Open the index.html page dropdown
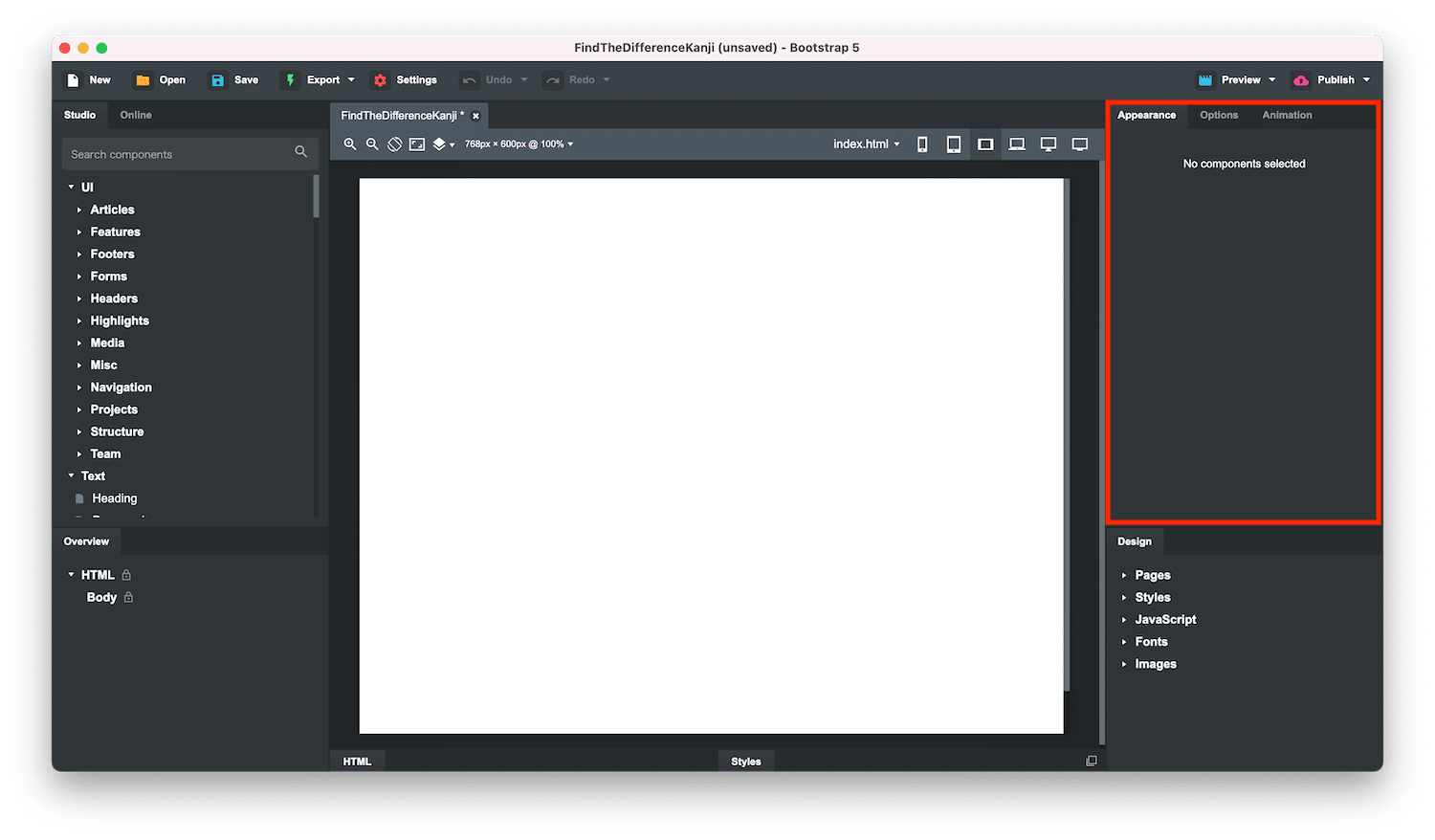The width and height of the screenshot is (1435, 840). [866, 144]
